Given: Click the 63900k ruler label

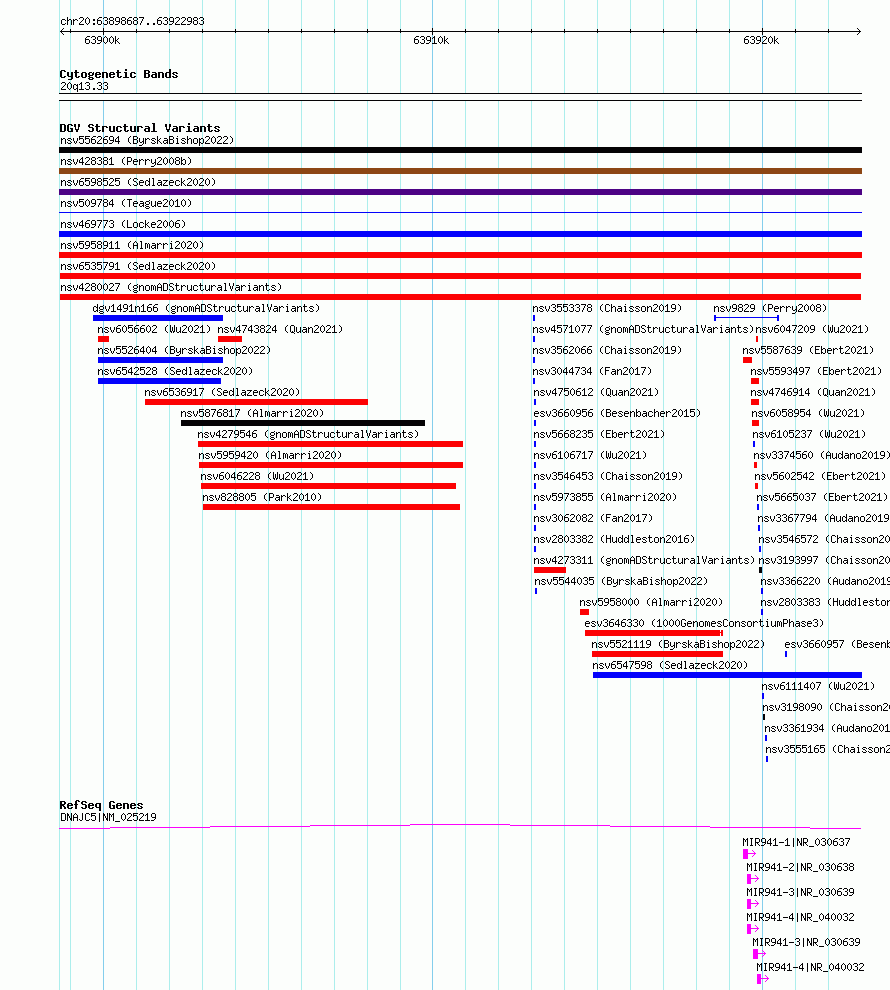Looking at the screenshot, I should click(x=102, y=40).
